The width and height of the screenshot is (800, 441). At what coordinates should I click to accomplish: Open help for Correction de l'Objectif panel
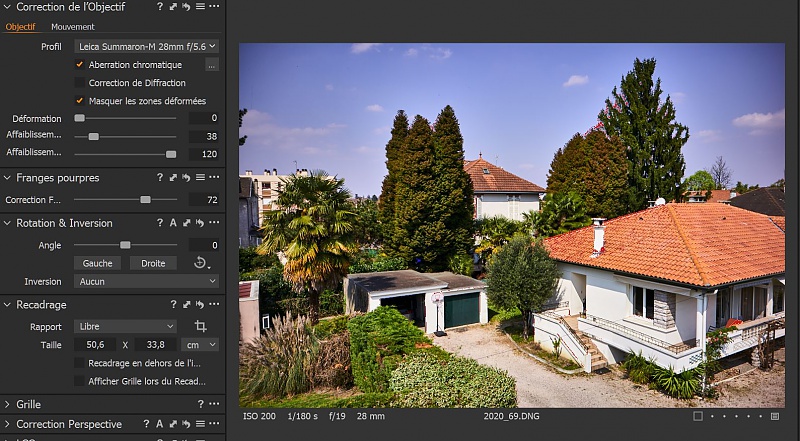[x=160, y=7]
